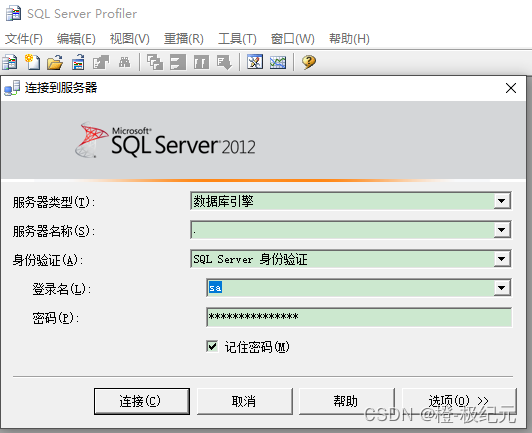Click the 选项(O) >> button
532x433 pixels.
(x=459, y=401)
